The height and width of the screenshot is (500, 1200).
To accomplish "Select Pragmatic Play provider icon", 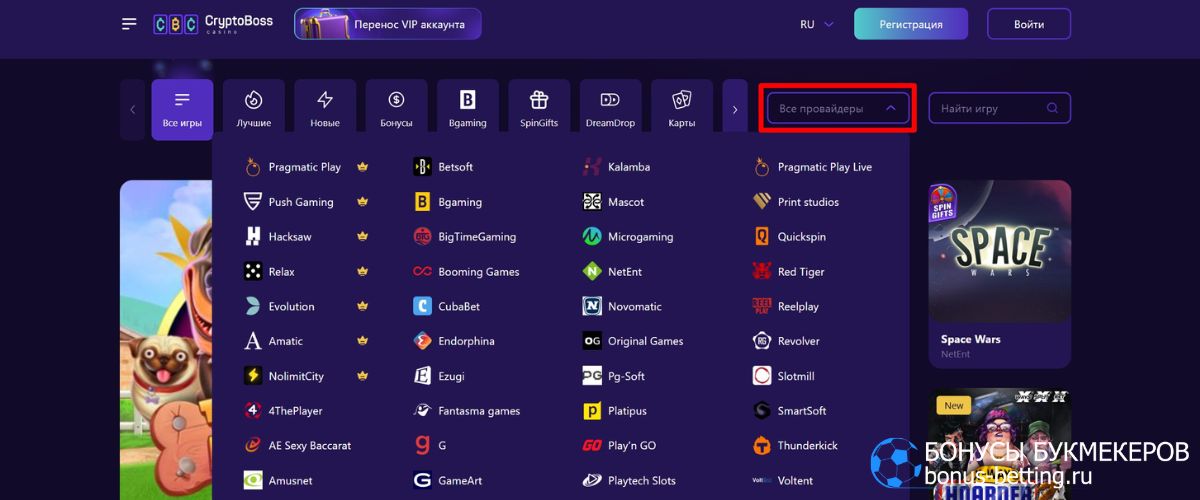I will 252,167.
